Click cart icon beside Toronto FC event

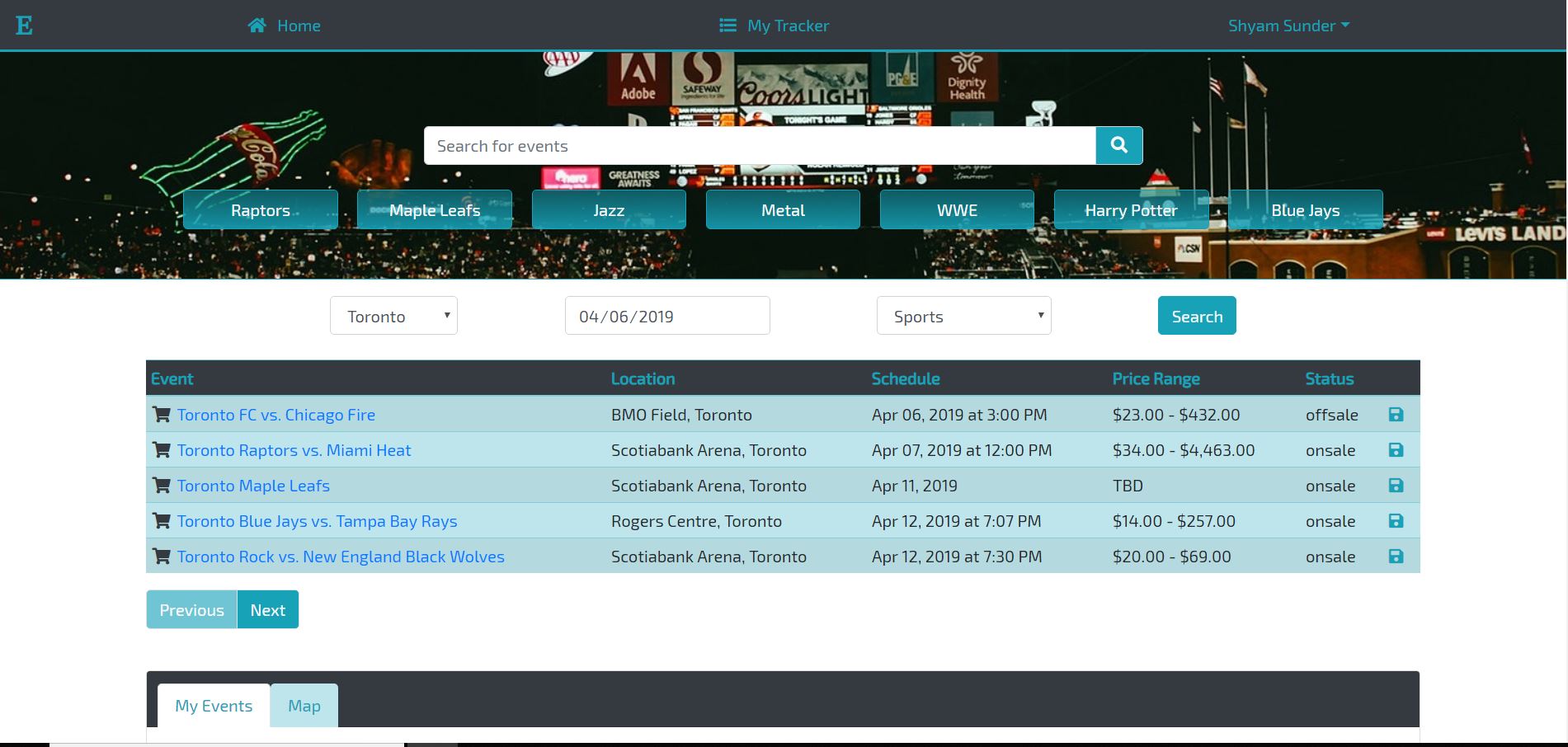tap(162, 415)
